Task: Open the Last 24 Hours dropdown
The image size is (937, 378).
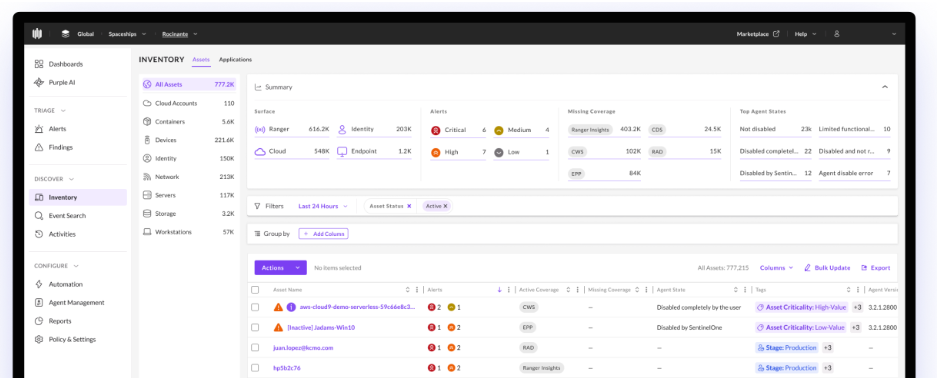Action: (323, 206)
